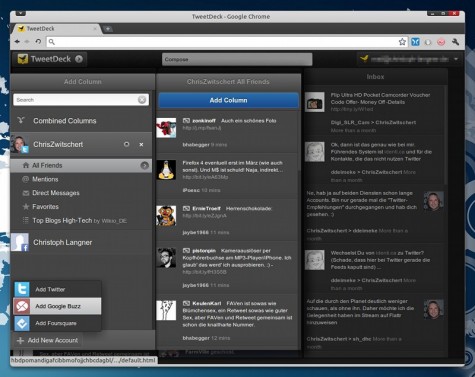The width and height of the screenshot is (475, 377).
Task: Click the Tux penguin avatar of the Firefox 4 tweet
Action: click(x=166, y=170)
